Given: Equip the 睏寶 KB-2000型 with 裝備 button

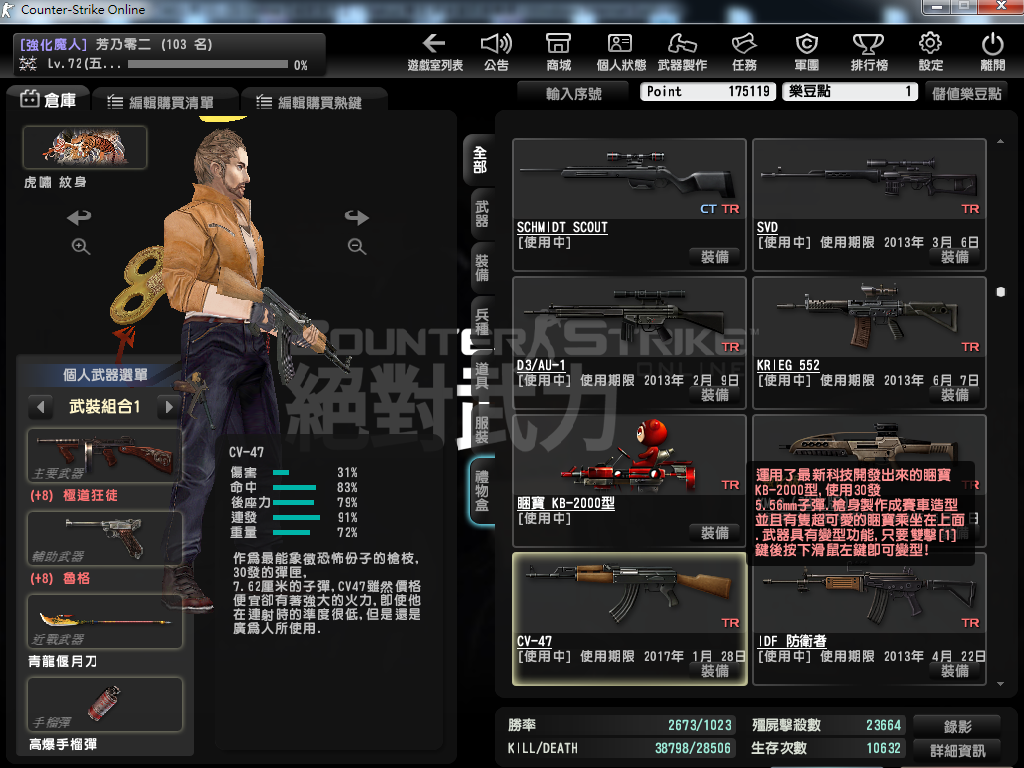Looking at the screenshot, I should (714, 532).
